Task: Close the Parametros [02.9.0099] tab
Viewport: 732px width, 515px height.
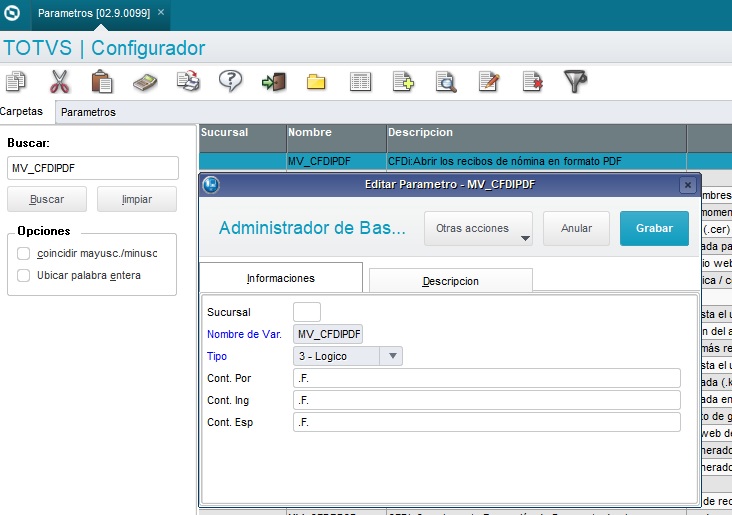Action: point(161,13)
